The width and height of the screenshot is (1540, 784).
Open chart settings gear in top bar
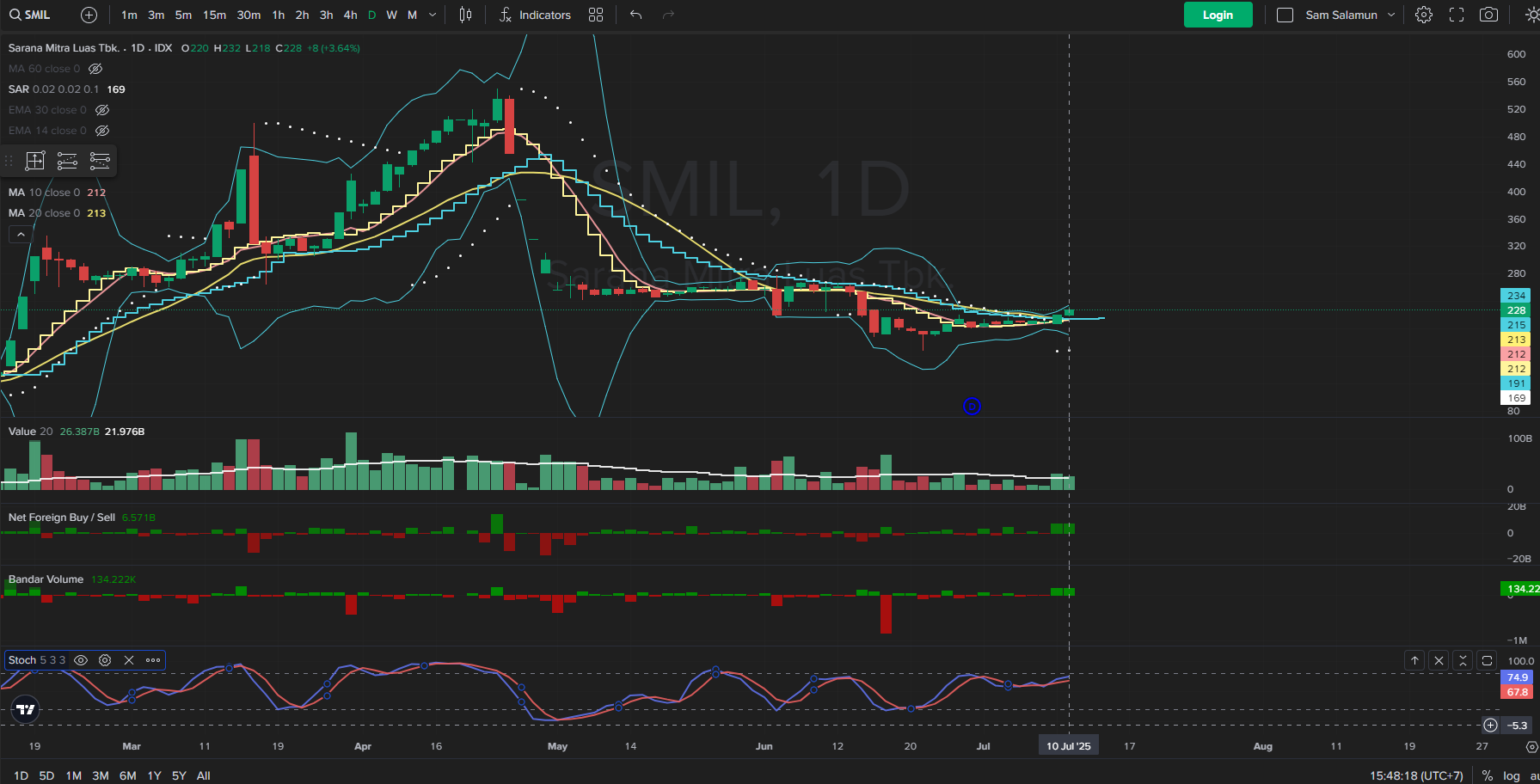[1424, 15]
